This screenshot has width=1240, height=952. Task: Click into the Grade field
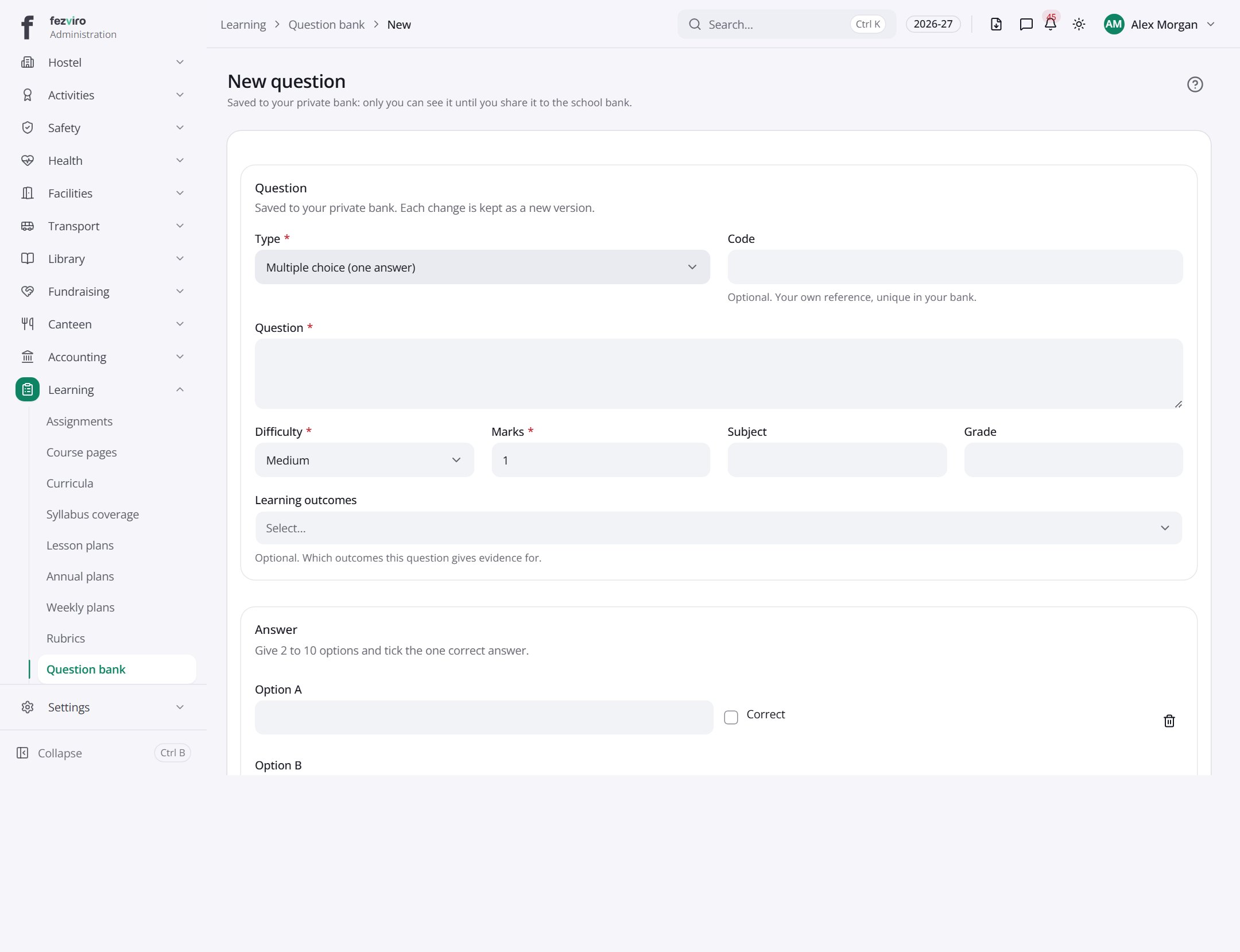pyautogui.click(x=1073, y=460)
